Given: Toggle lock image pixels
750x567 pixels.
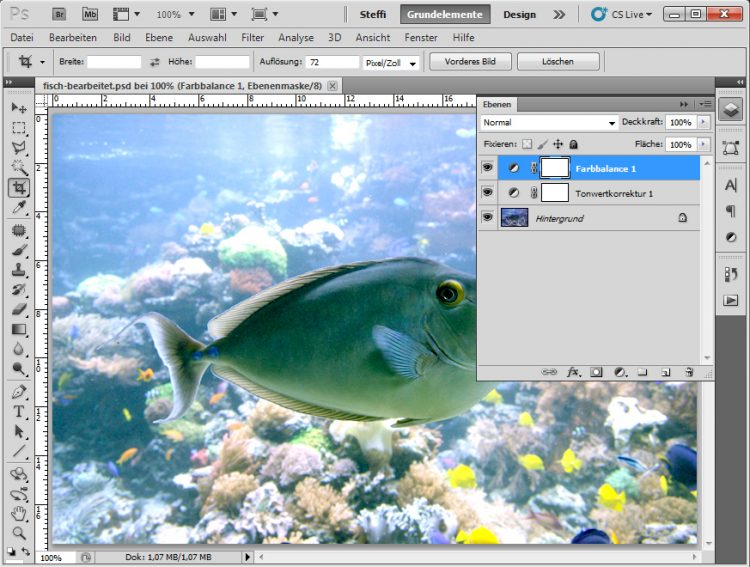Looking at the screenshot, I should 542,144.
